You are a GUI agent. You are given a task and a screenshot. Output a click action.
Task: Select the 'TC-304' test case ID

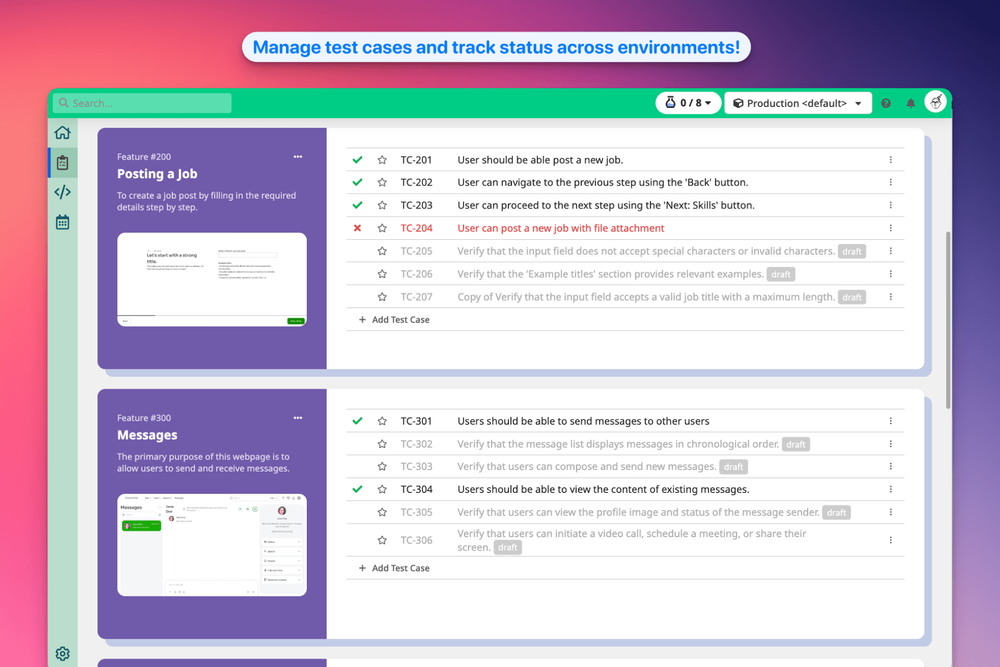pos(416,490)
